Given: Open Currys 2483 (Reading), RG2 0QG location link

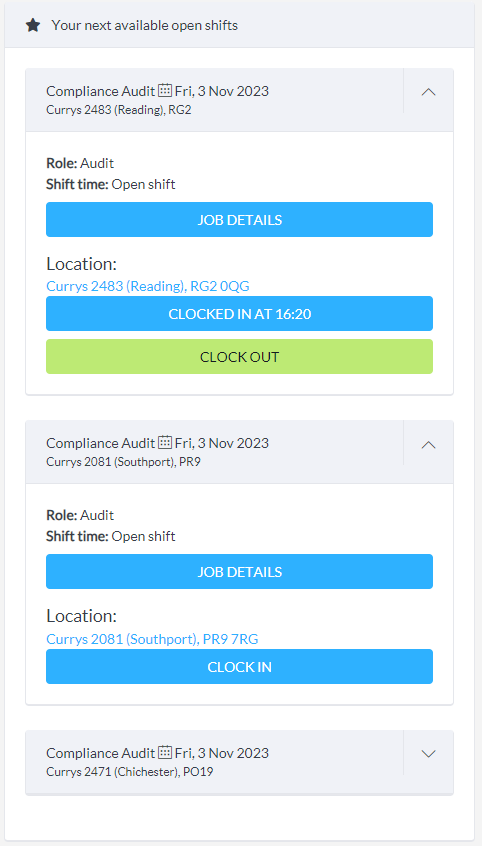Looking at the screenshot, I should (x=148, y=286).
